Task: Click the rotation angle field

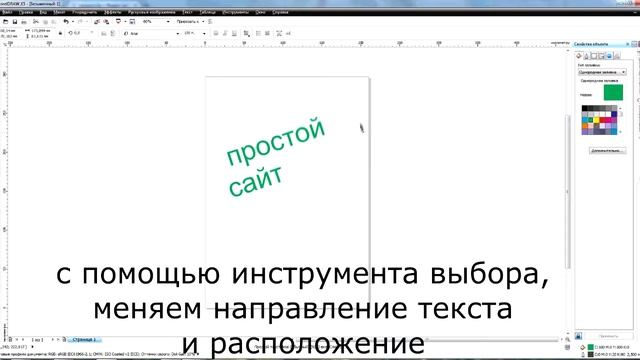Action: [x=80, y=33]
